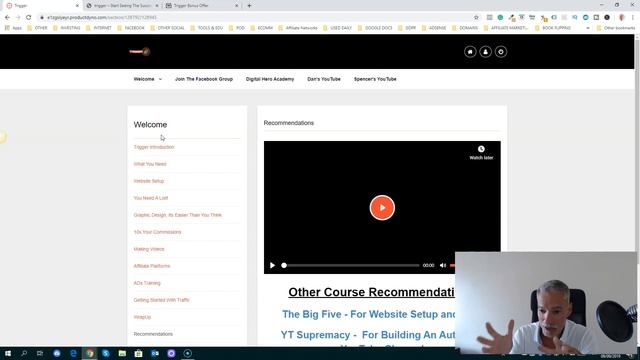Open the You Need A List lesson
This screenshot has width=640, height=360.
point(151,198)
